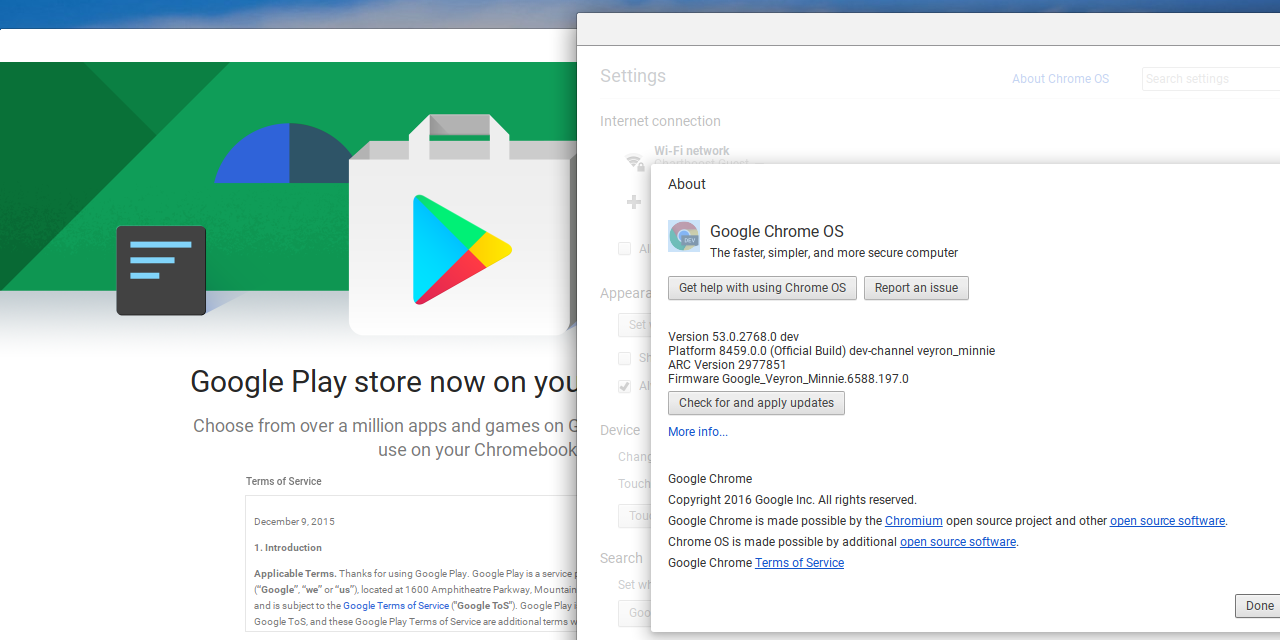Click Done to close the About dialog
The height and width of the screenshot is (640, 1280).
click(1259, 606)
